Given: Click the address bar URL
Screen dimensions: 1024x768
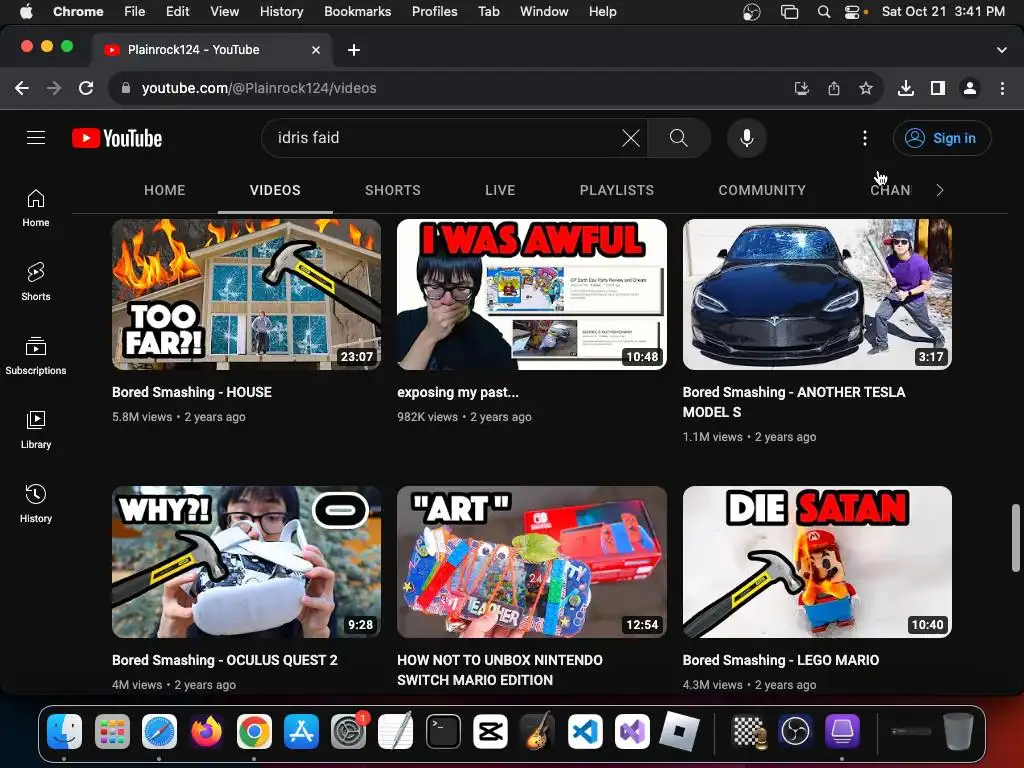Looking at the screenshot, I should 259,88.
